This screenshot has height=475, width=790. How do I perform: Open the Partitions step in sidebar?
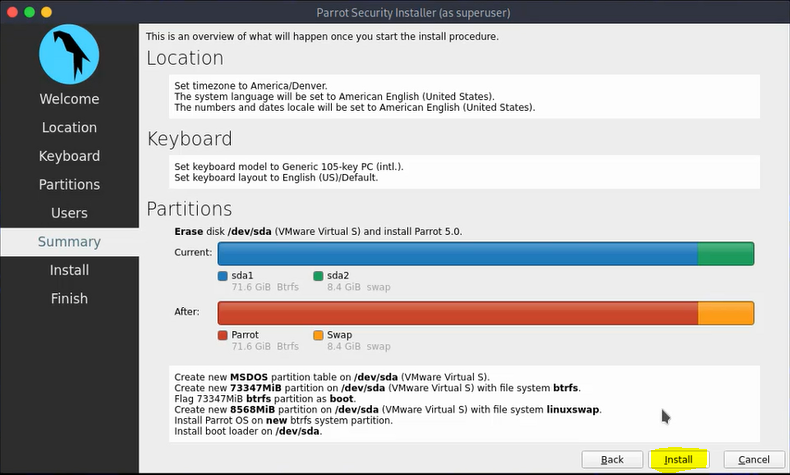coord(69,184)
